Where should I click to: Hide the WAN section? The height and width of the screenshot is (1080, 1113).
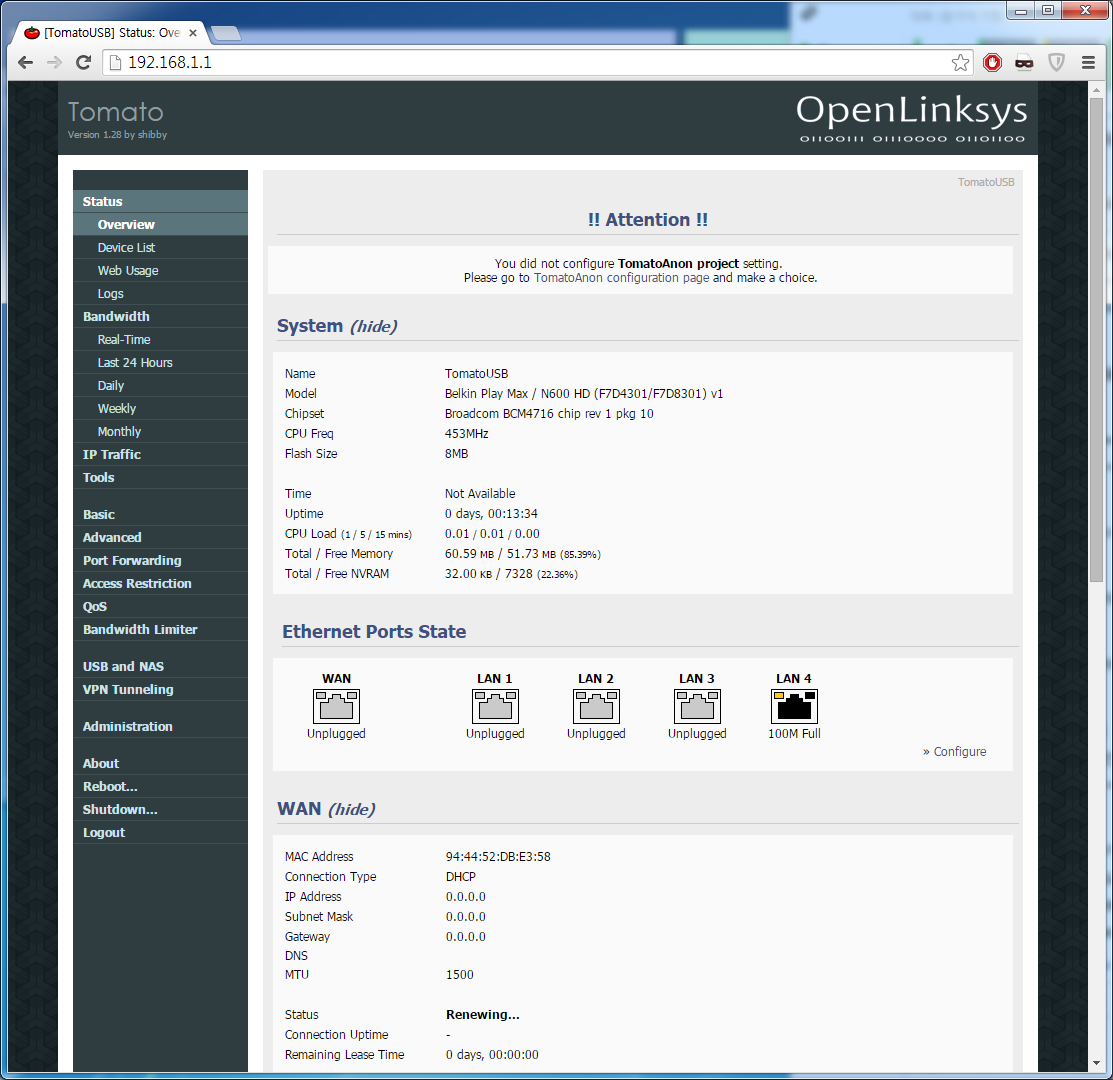(351, 810)
